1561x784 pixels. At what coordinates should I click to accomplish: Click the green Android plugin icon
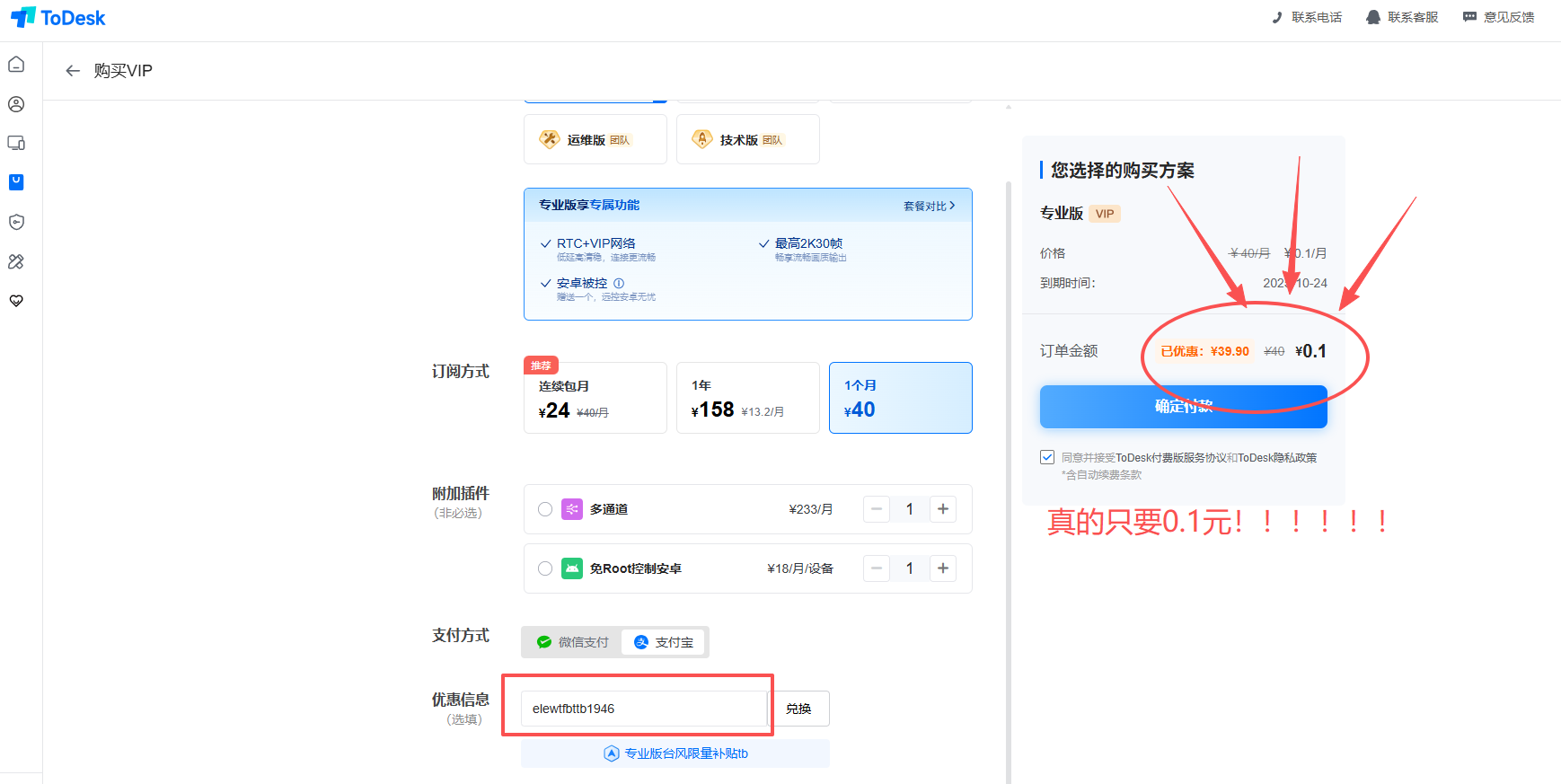pos(572,568)
